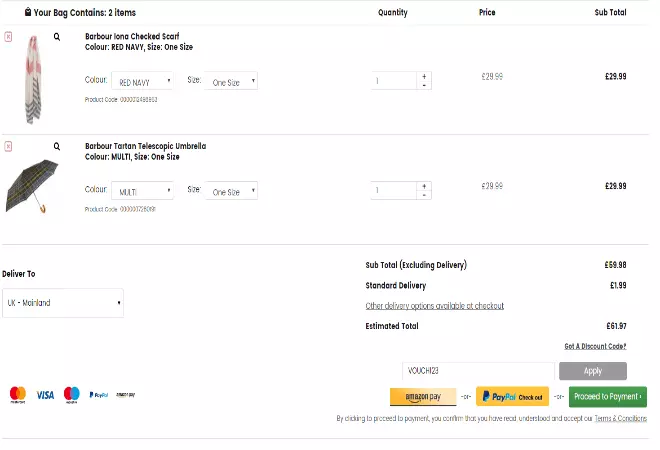Screen dimensions: 660x450
Task: Choose the PayPal Check out button
Action: point(512,397)
